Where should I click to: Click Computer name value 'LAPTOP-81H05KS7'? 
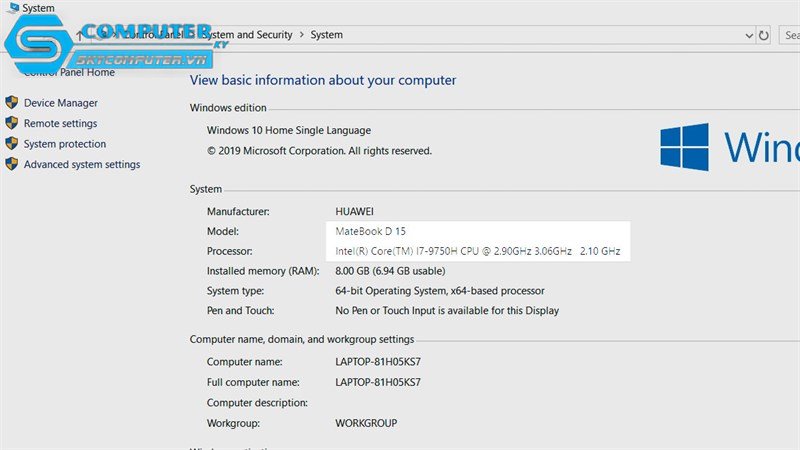(378, 362)
